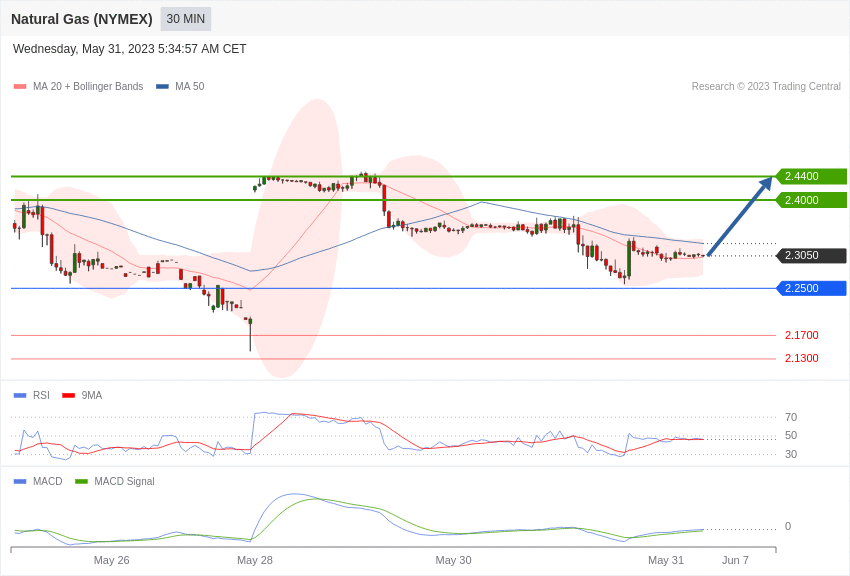Click the MACD 0 axis value
Image resolution: width=850 pixels, height=576 pixels.
pos(788,526)
